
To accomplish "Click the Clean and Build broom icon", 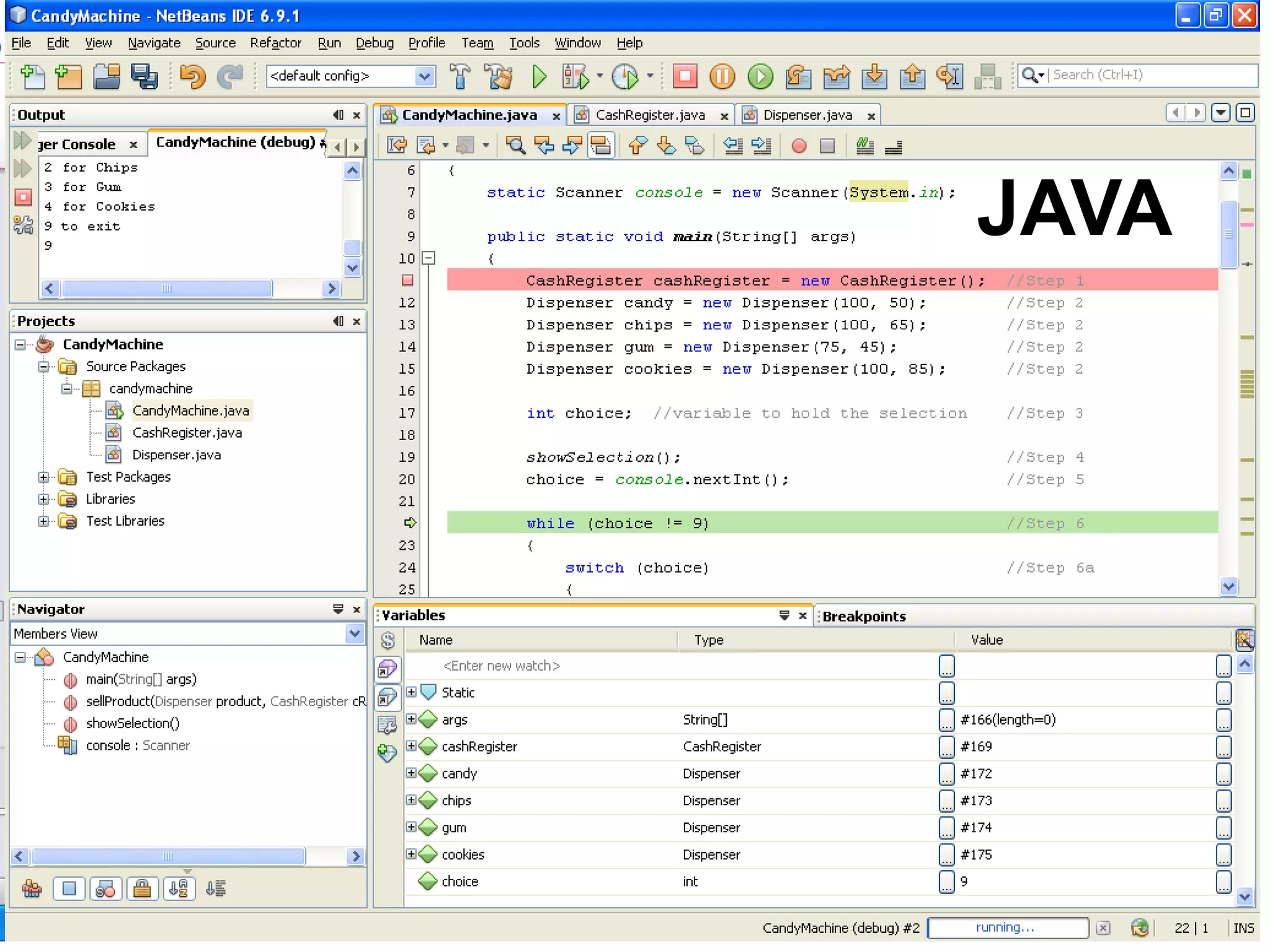I will point(499,76).
